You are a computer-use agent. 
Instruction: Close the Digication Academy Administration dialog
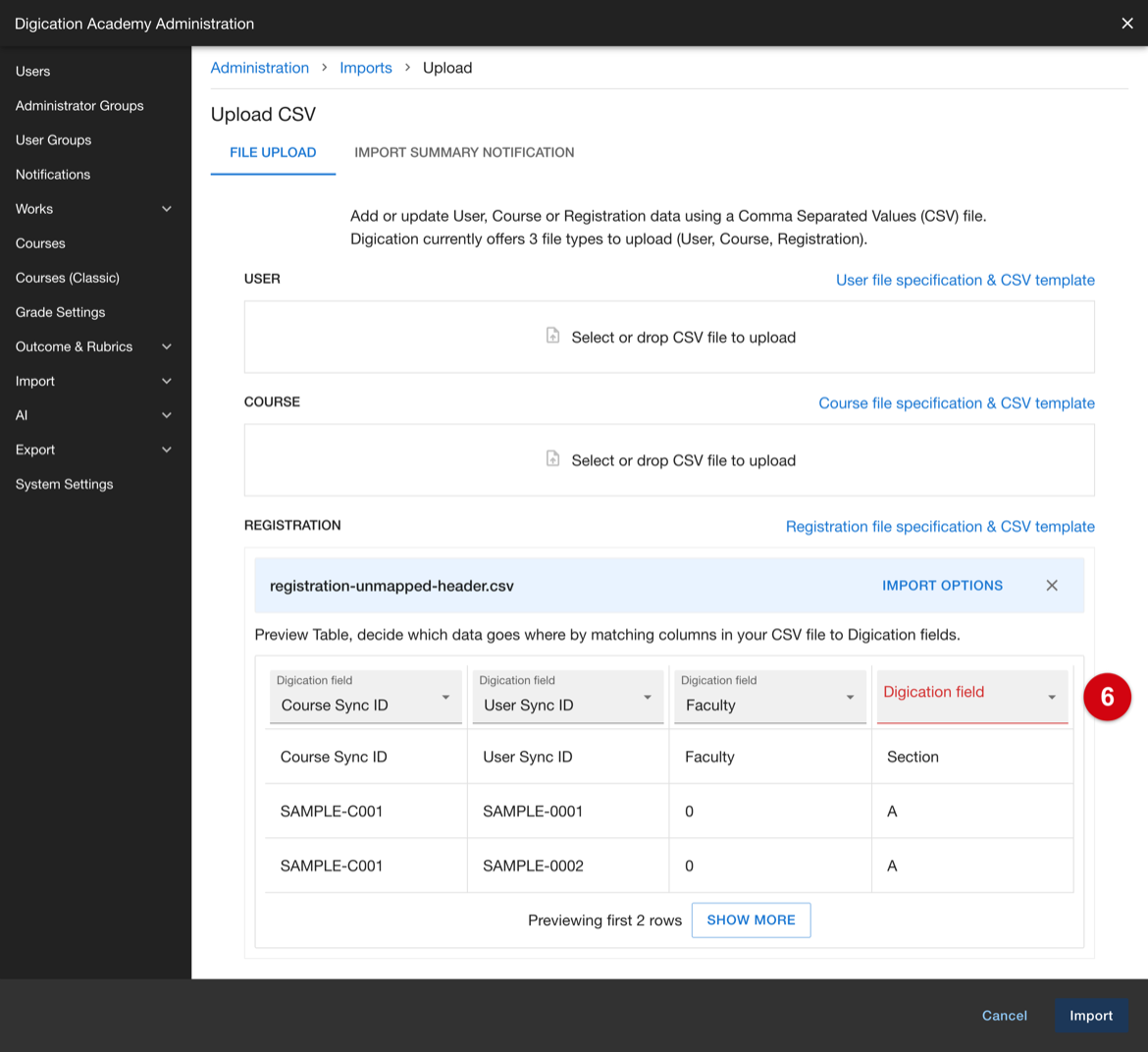pyautogui.click(x=1127, y=24)
